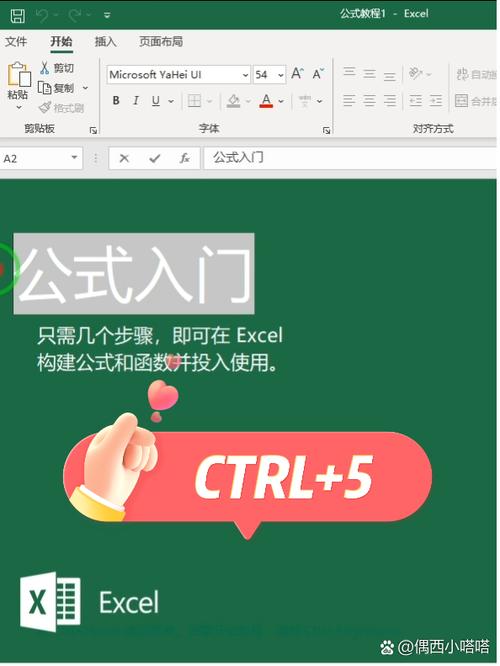500x666 pixels.
Task: Click the 粘贴 clipboard icon
Action: point(19,75)
